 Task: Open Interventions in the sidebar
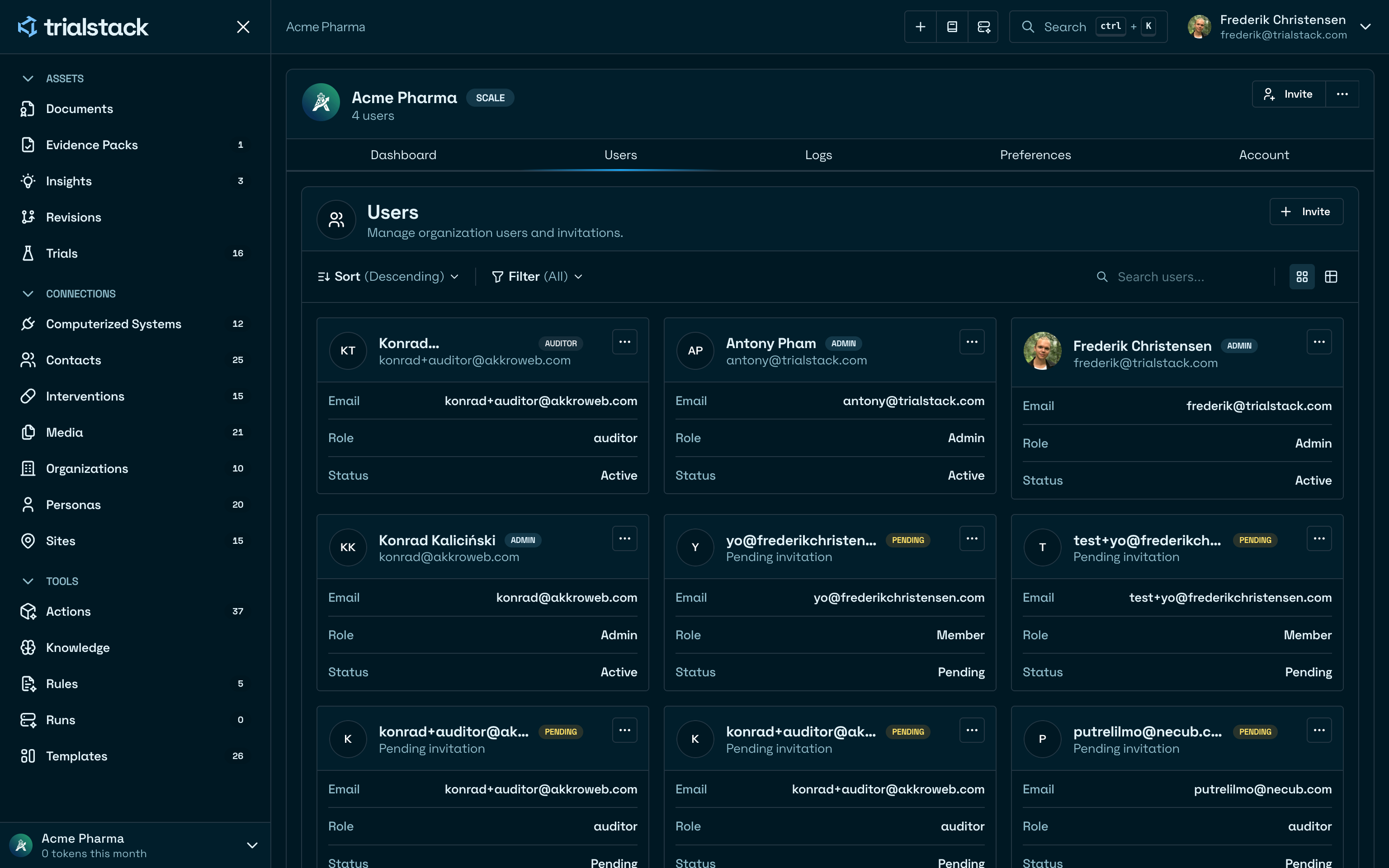point(136,396)
